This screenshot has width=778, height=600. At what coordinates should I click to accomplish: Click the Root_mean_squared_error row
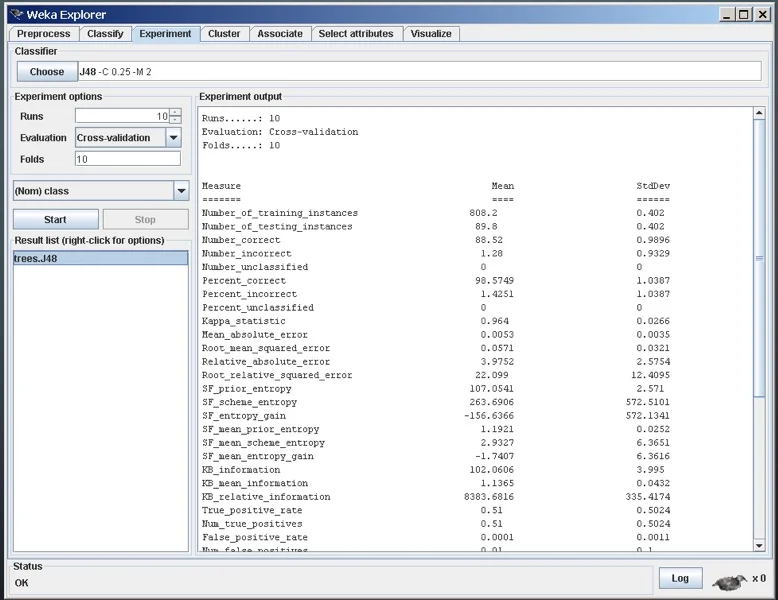(436, 348)
